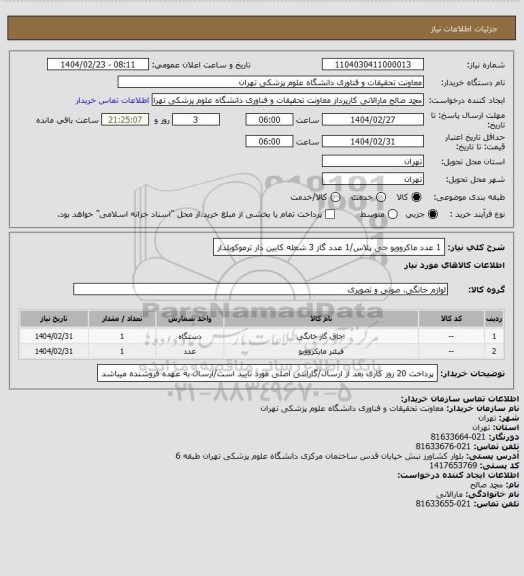The height and width of the screenshot is (576, 524).
Task: Click the general need description field
Action: coord(329,247)
